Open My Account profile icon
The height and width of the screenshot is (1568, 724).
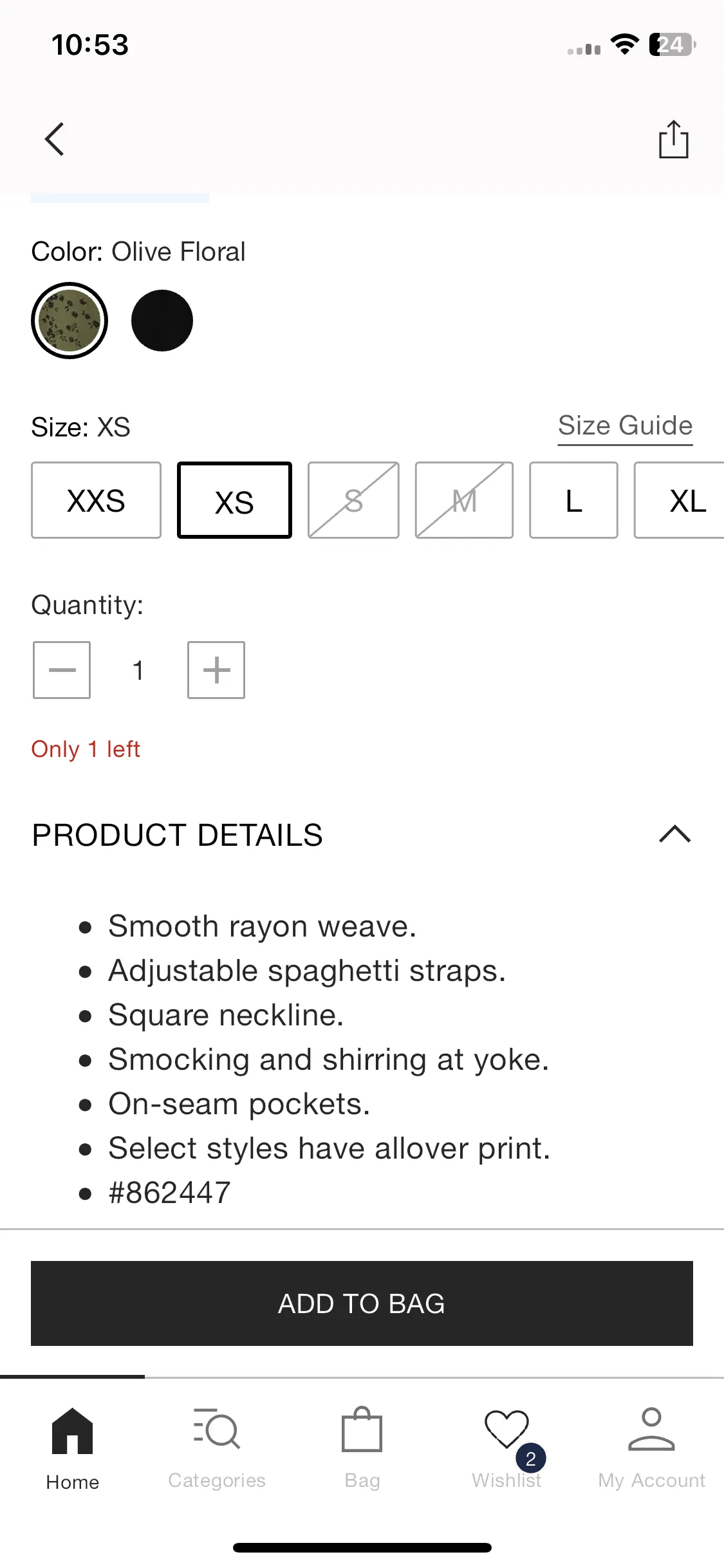click(x=651, y=1429)
